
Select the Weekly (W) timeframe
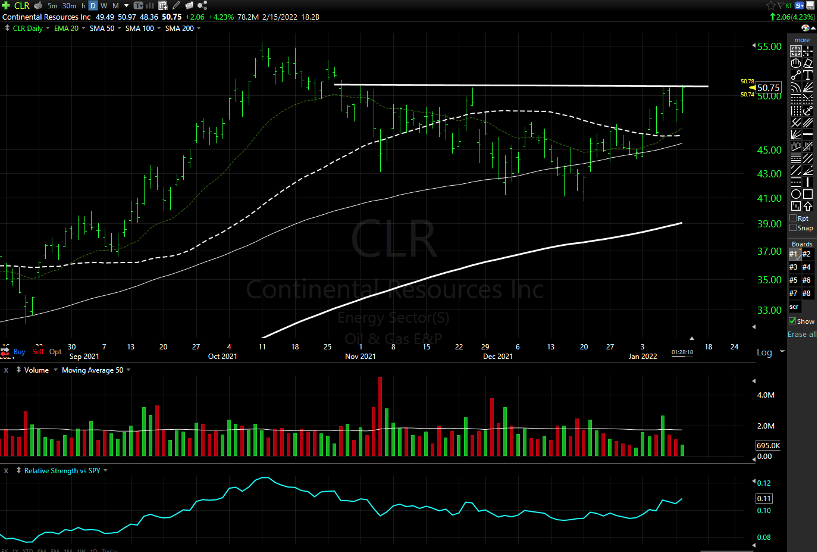(104, 6)
